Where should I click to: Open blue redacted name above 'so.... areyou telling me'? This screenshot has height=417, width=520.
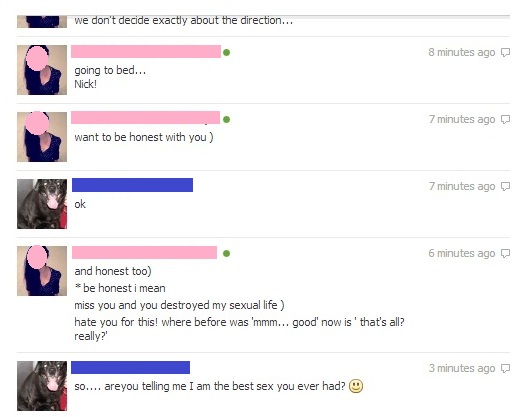tap(130, 367)
